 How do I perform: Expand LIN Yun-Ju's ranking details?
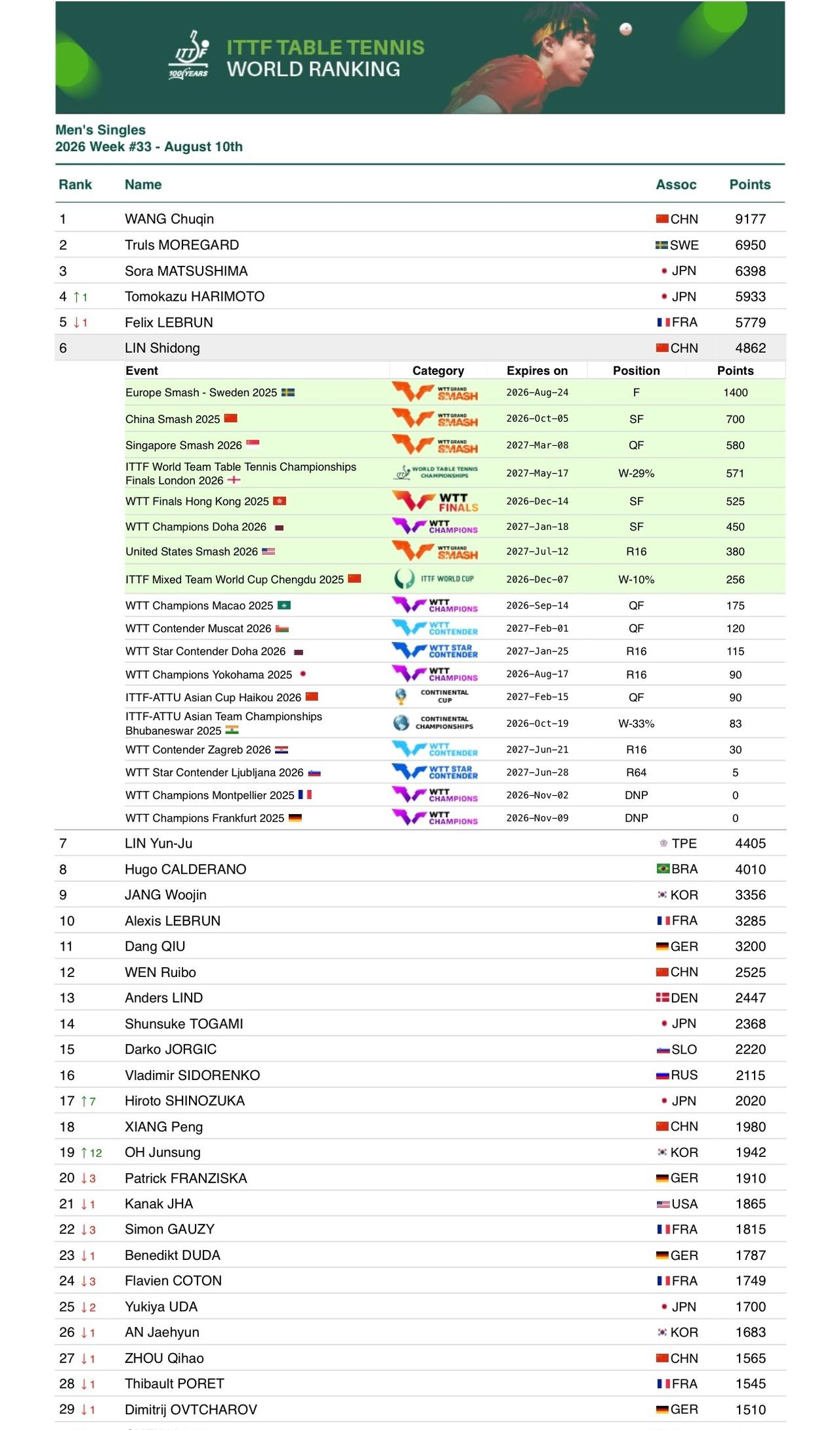[x=420, y=843]
